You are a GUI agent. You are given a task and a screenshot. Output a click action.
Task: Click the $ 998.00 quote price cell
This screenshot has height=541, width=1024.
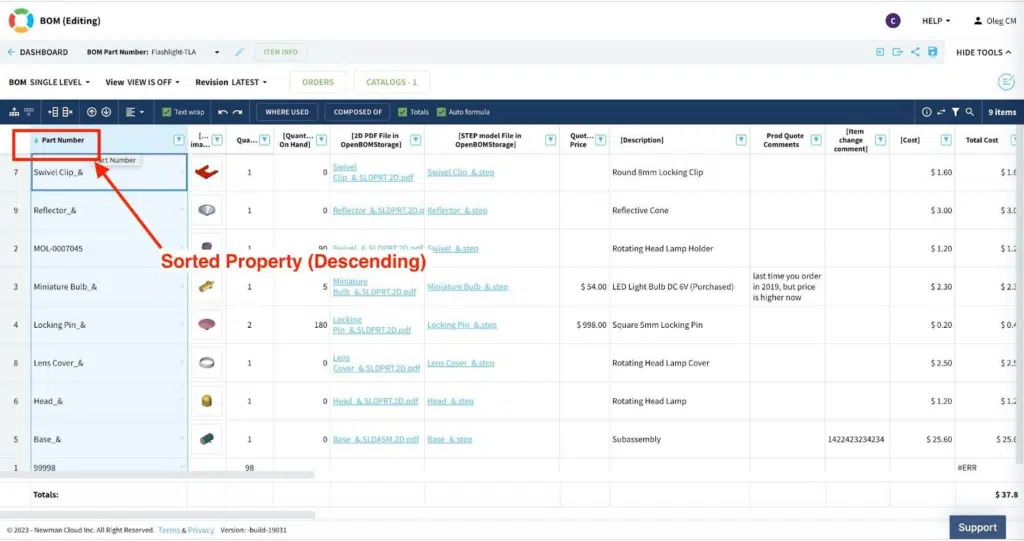point(584,325)
